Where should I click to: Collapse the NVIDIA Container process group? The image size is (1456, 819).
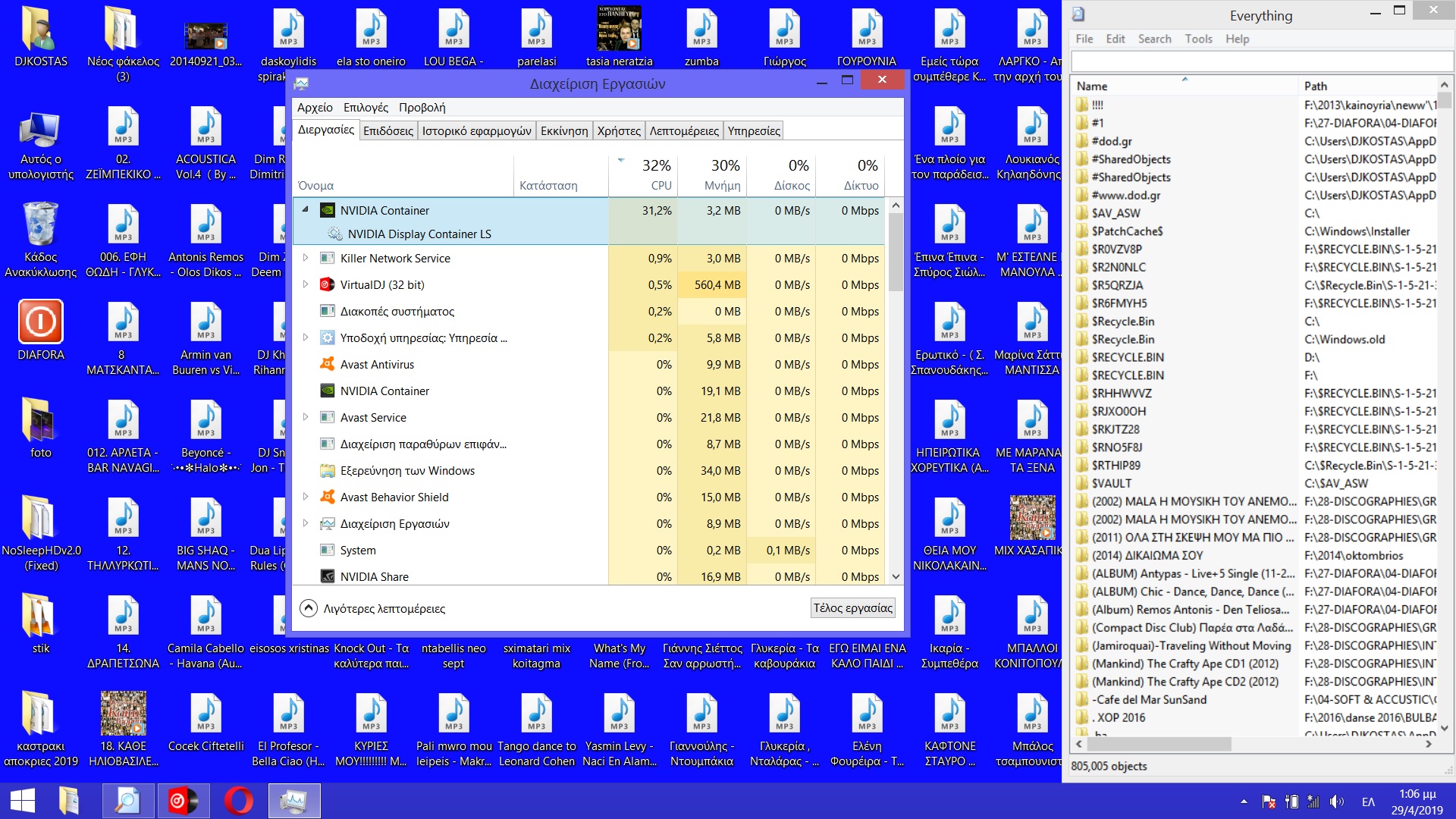click(x=306, y=210)
